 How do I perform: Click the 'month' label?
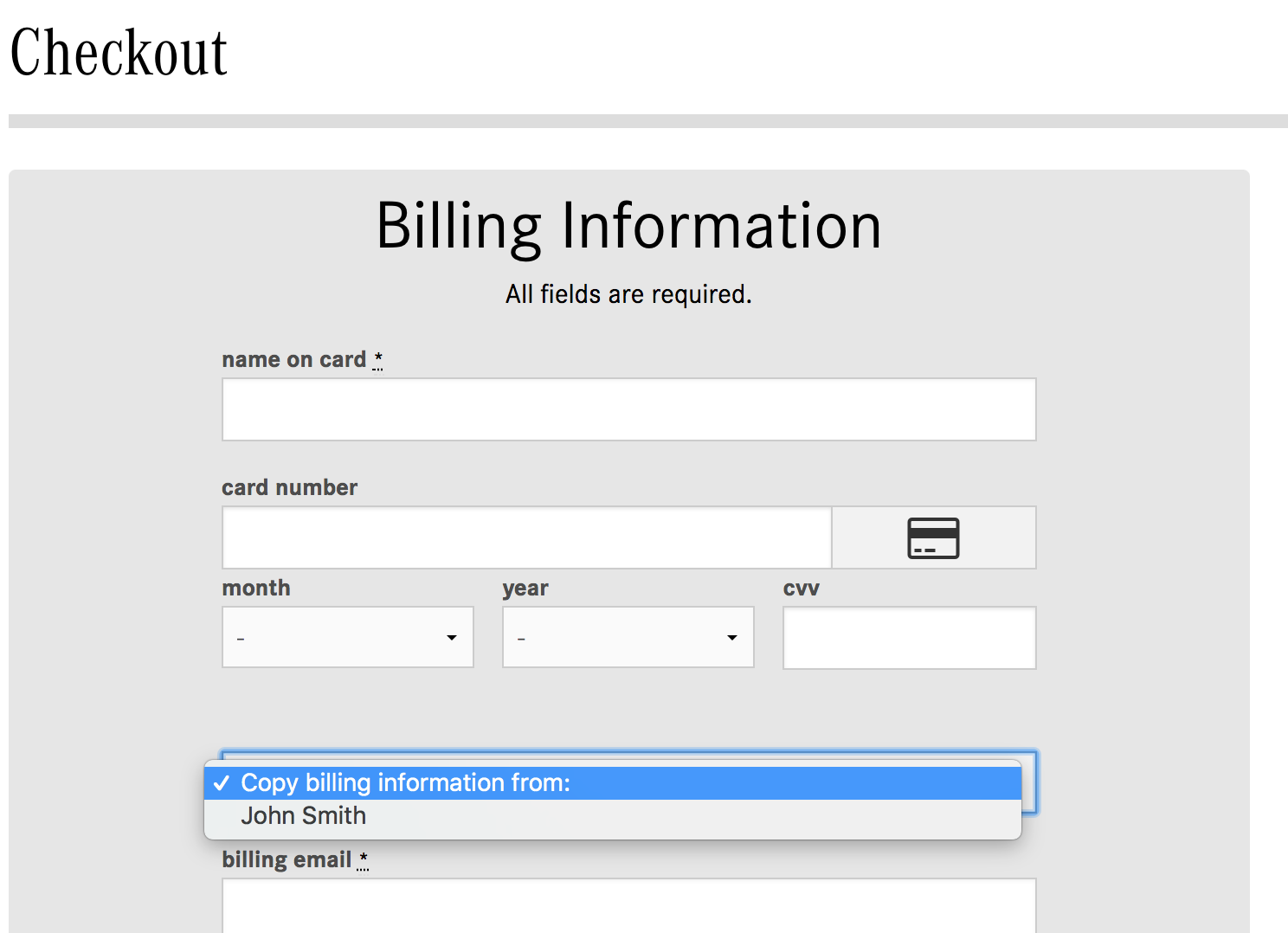(256, 588)
